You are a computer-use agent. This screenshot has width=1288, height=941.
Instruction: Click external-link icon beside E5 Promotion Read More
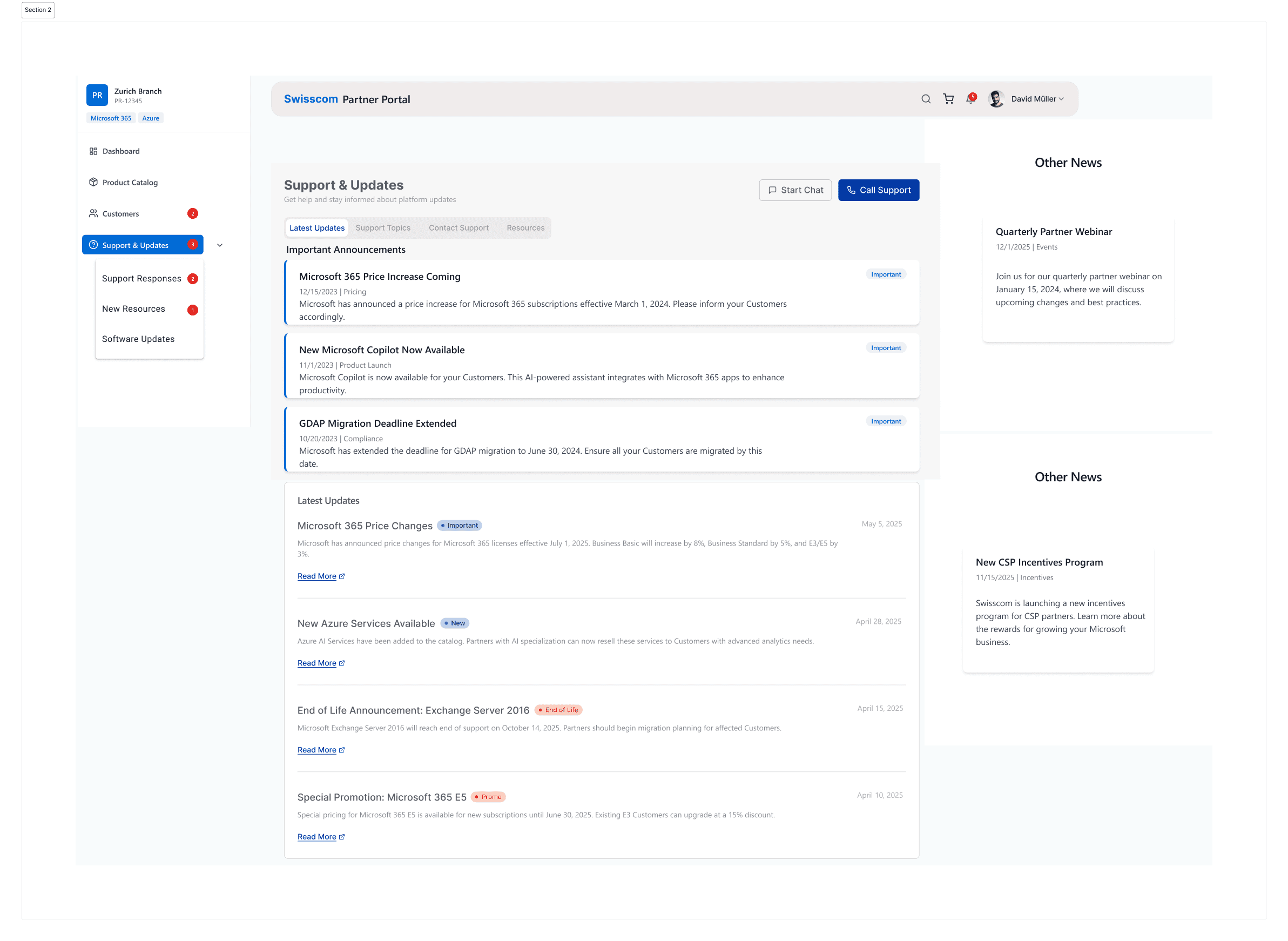pyautogui.click(x=342, y=837)
